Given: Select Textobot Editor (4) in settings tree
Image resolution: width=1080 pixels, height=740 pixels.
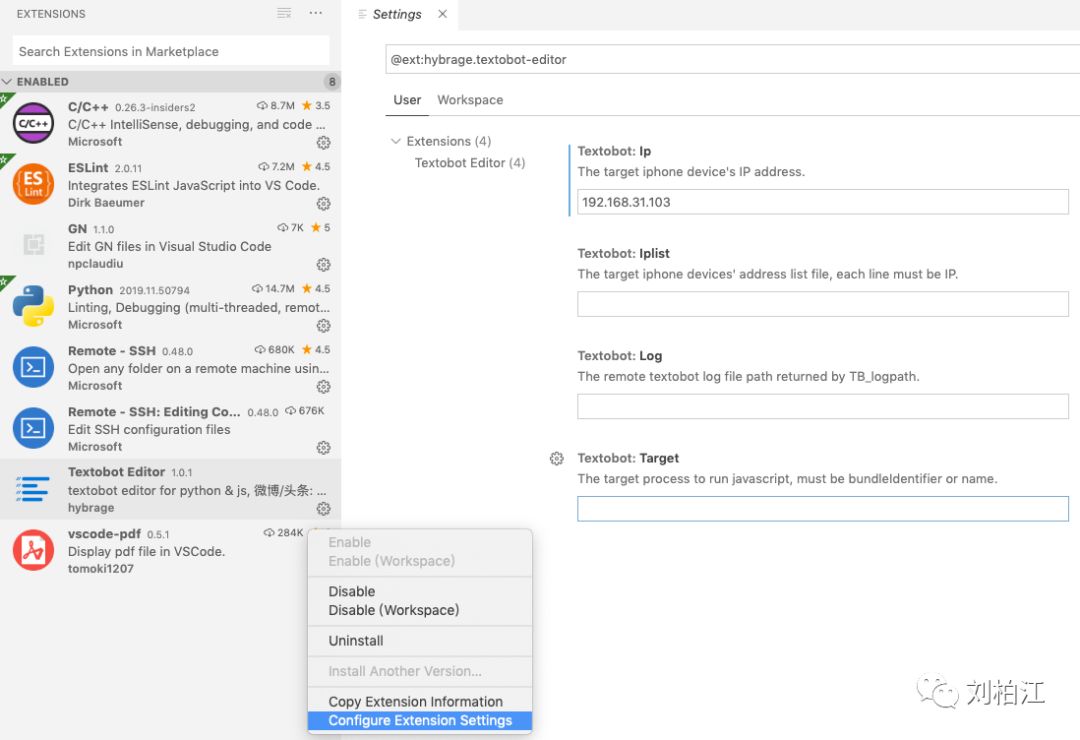Looking at the screenshot, I should coord(470,163).
